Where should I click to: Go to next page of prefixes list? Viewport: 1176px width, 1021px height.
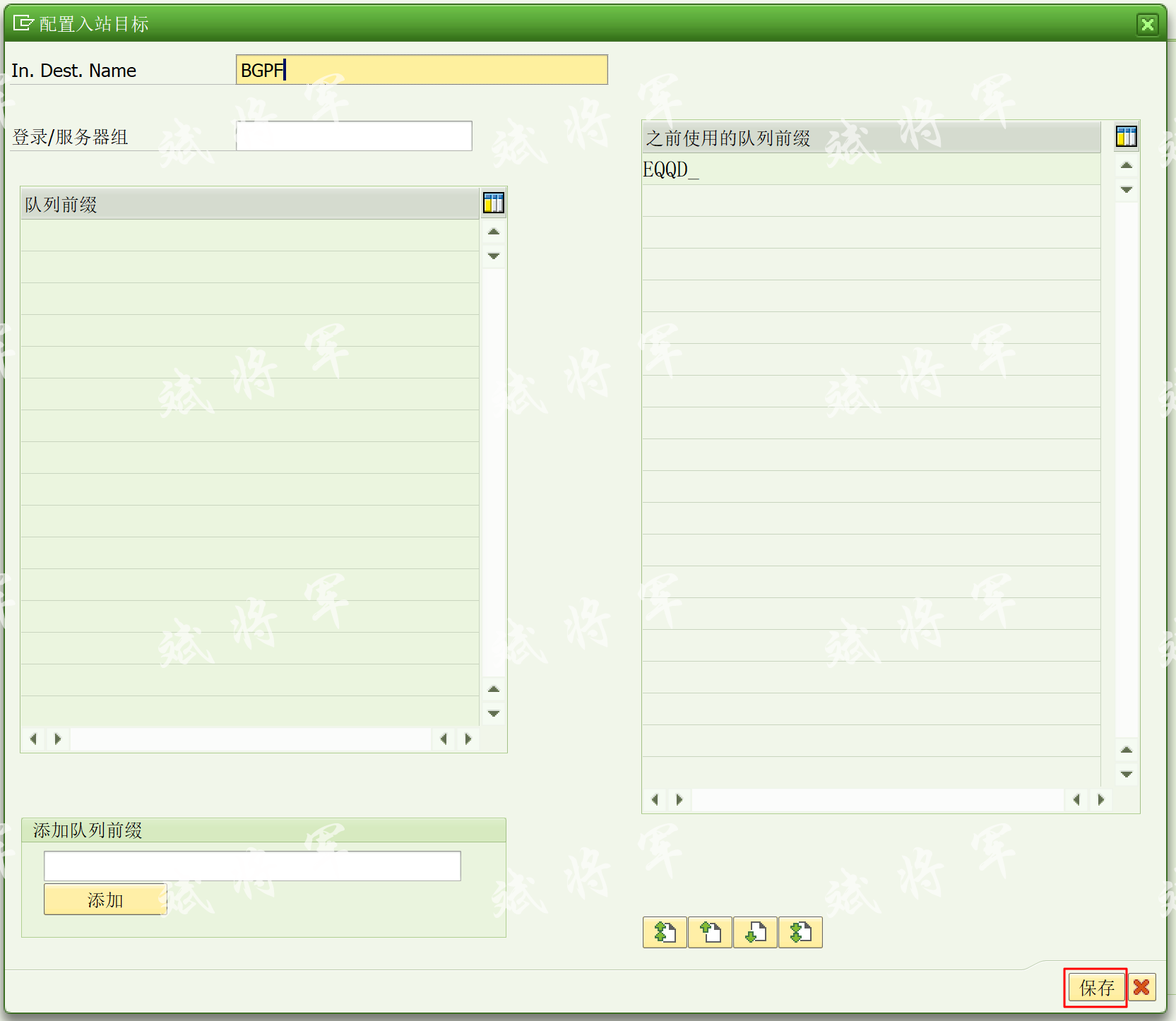[755, 933]
